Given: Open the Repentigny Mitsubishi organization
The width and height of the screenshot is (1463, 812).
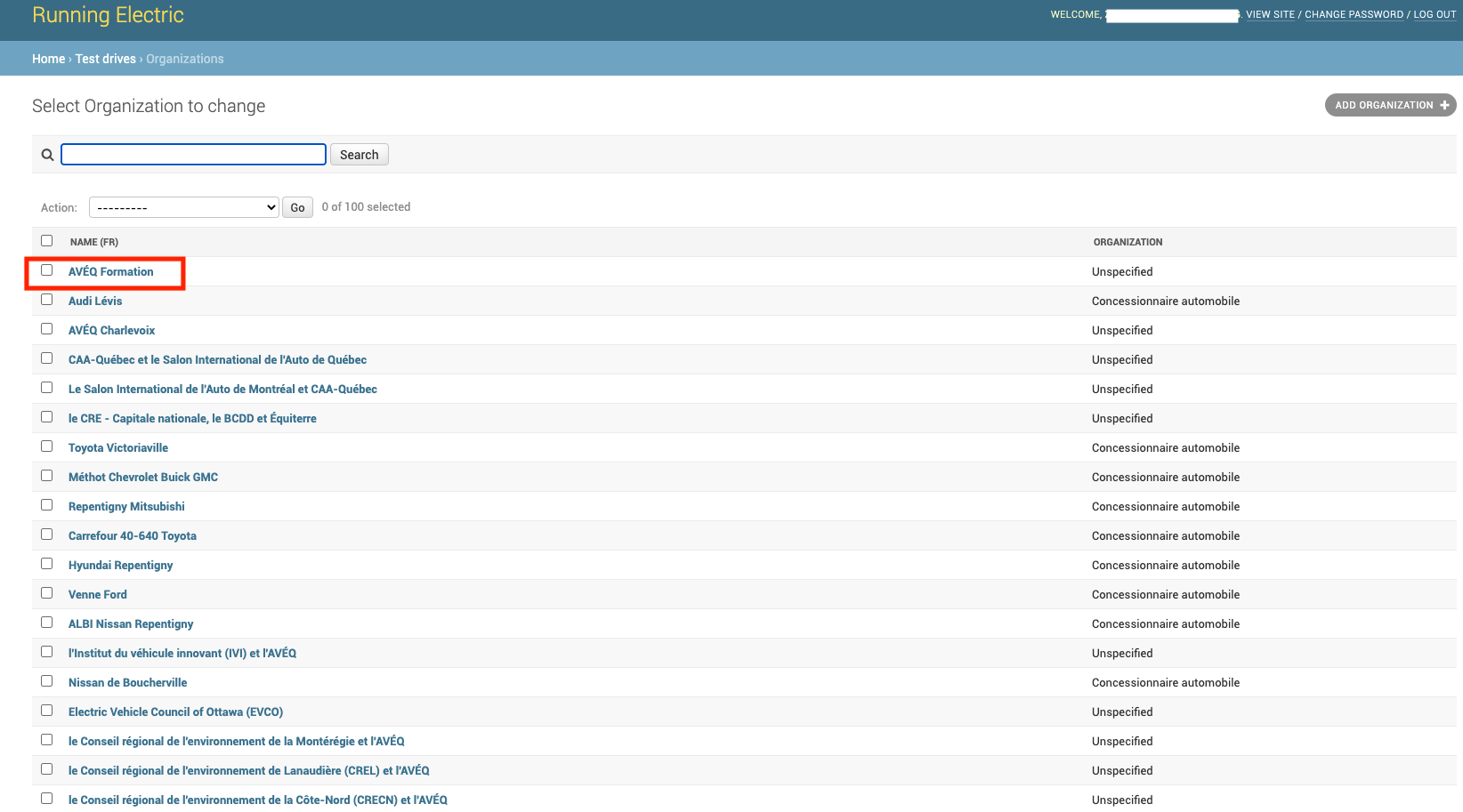Looking at the screenshot, I should [126, 506].
